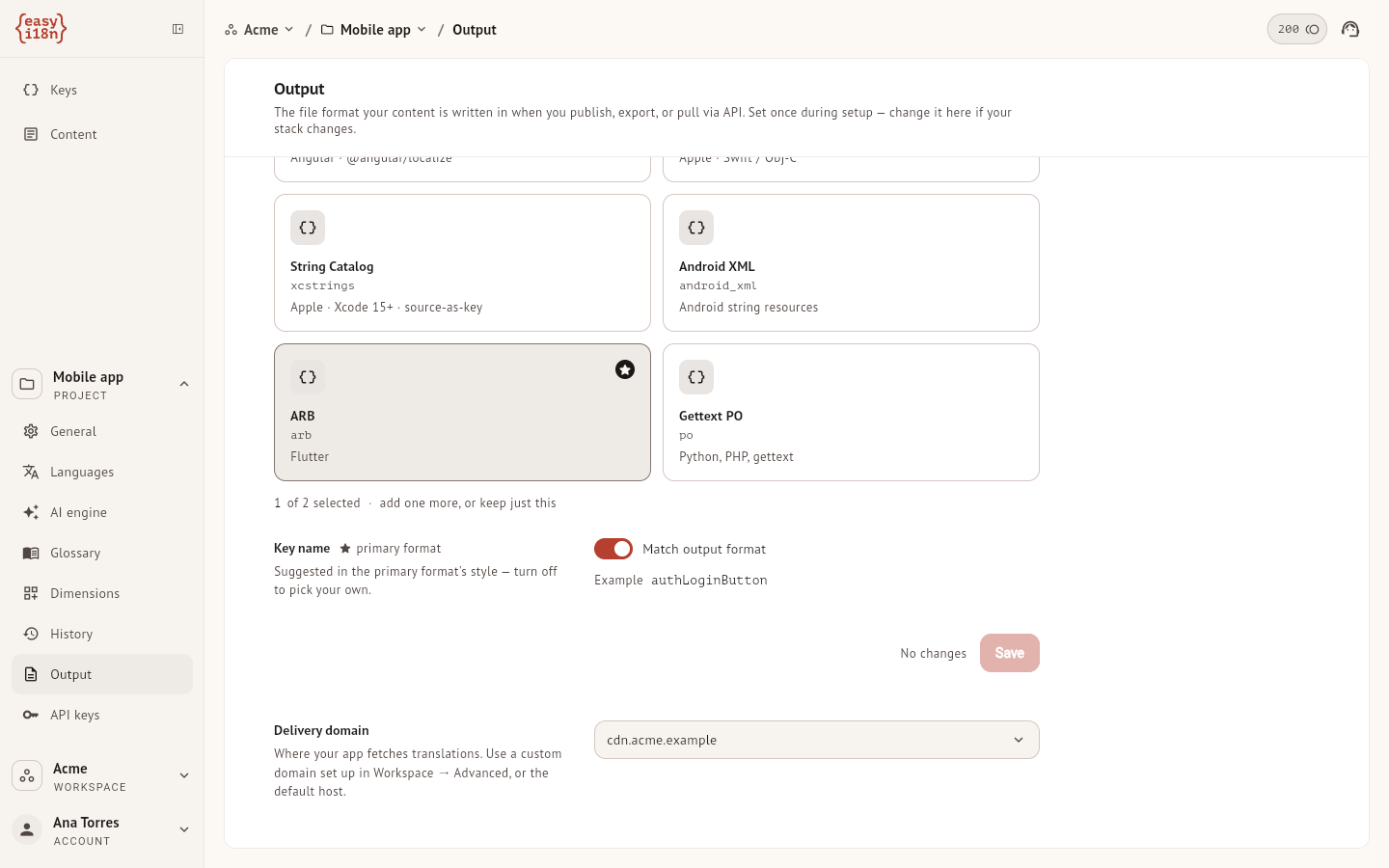The width and height of the screenshot is (1389, 868).
Task: Open the Delivery domain dropdown
Action: (817, 740)
